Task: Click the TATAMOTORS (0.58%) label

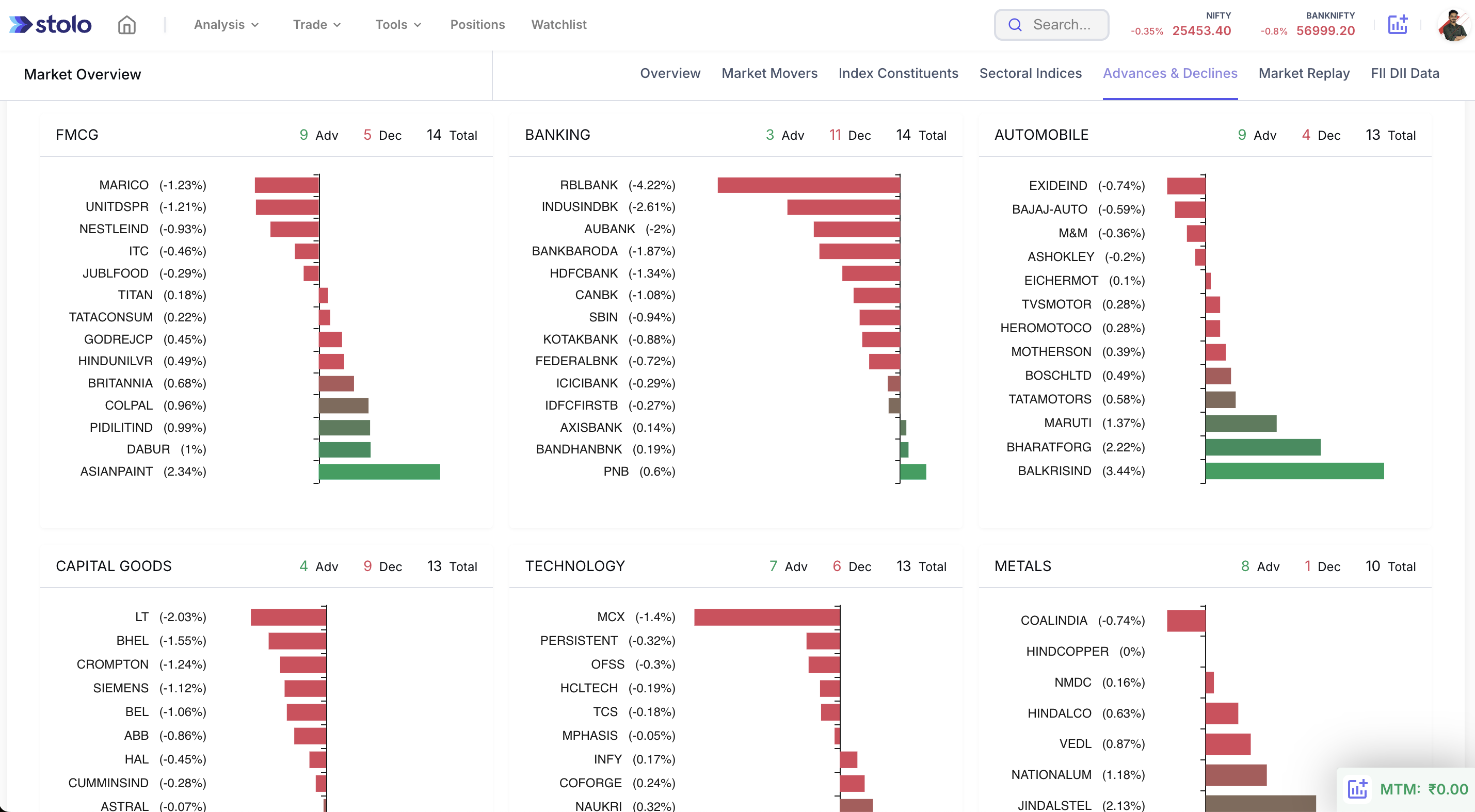Action: coord(1077,399)
